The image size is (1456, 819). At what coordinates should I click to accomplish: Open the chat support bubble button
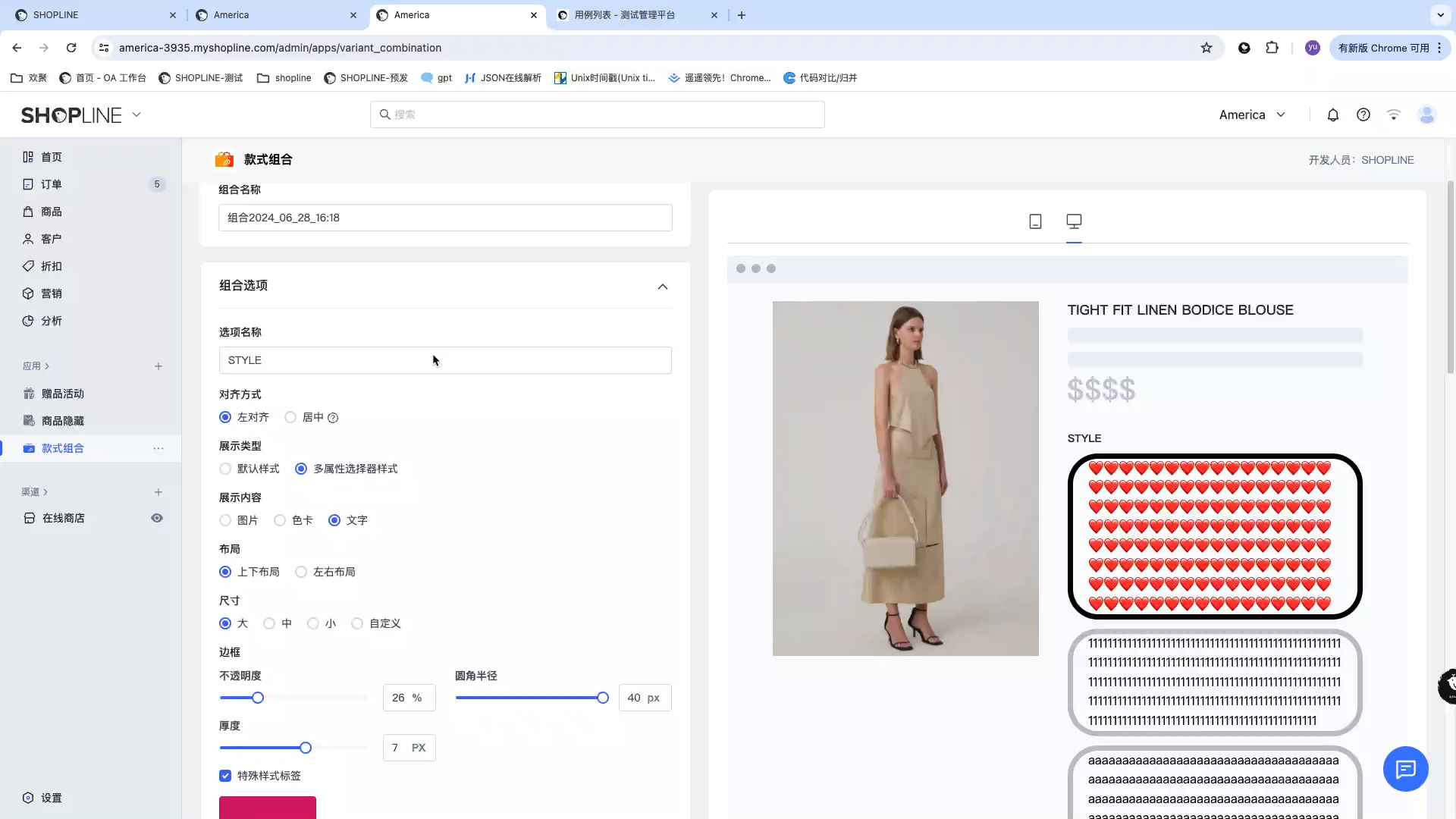pyautogui.click(x=1405, y=769)
